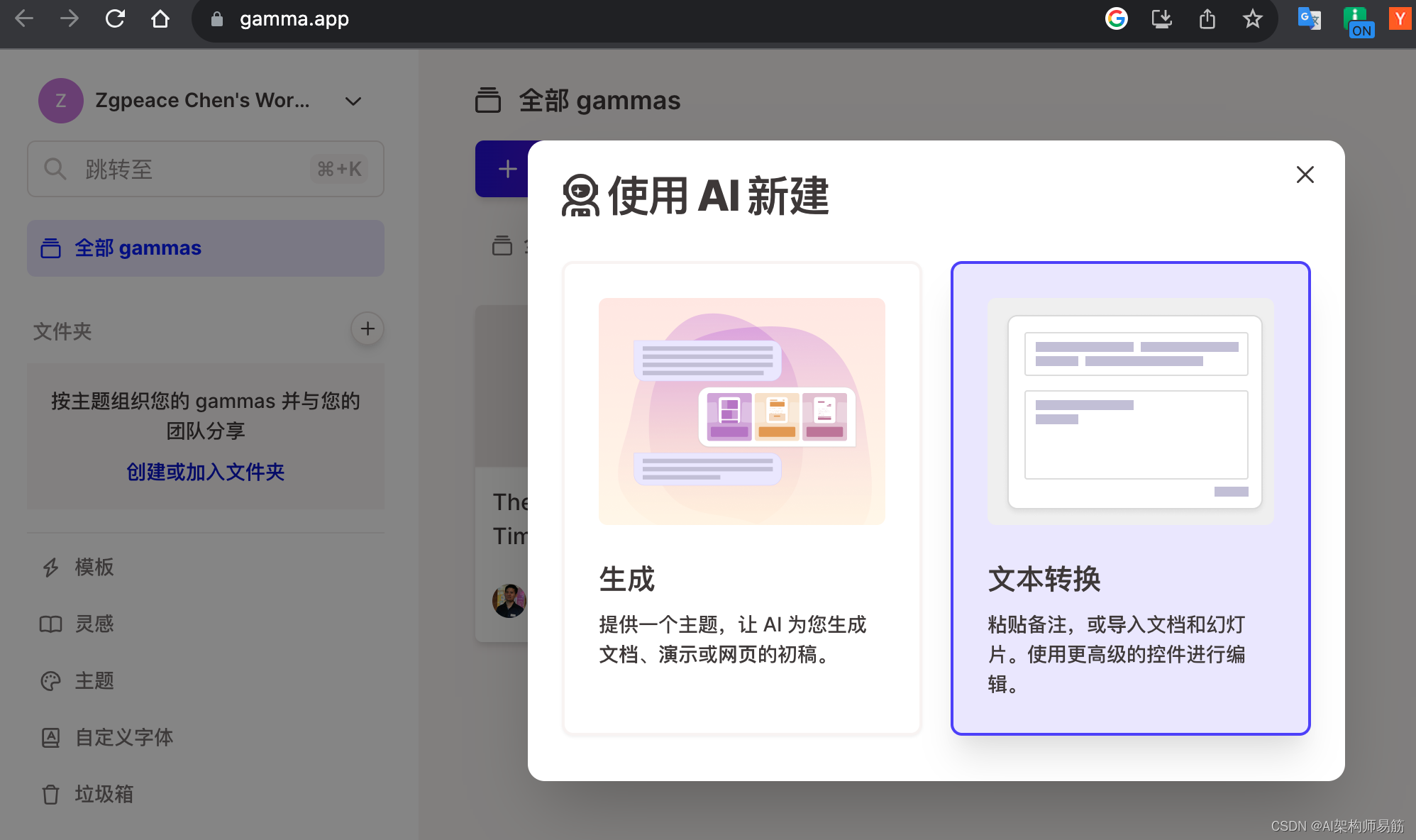Viewport: 1416px width, 840px height.
Task: Expand the Zgpeace Chen's workspace dropdown
Action: click(x=353, y=101)
